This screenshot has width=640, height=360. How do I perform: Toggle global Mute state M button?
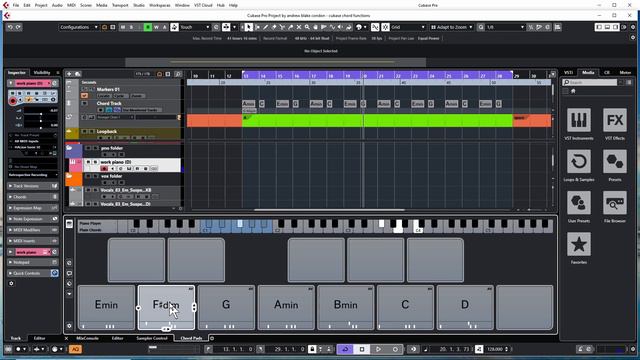[123, 27]
